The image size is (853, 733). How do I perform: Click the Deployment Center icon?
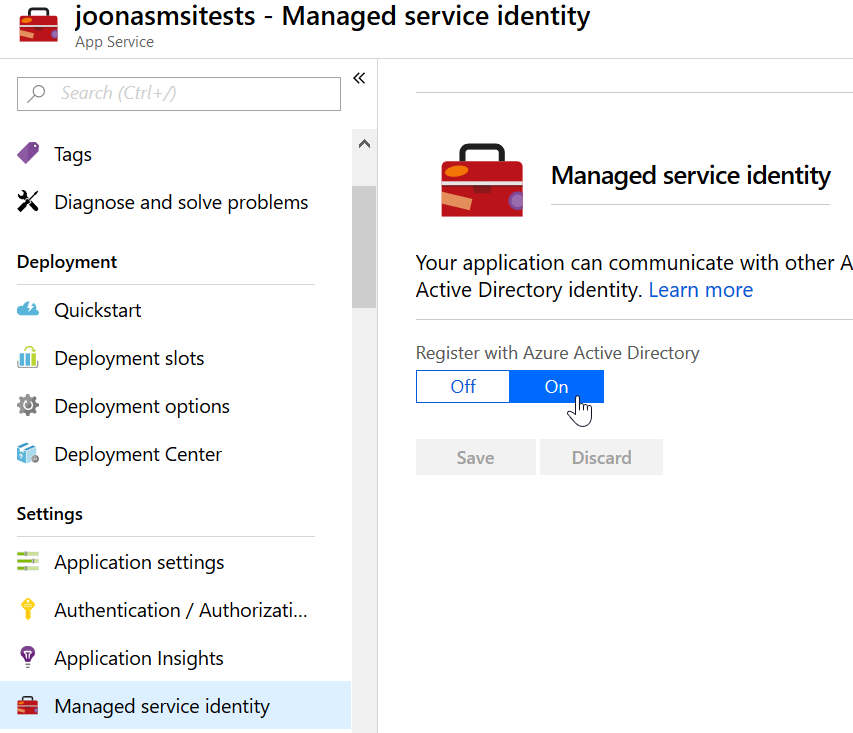click(27, 454)
